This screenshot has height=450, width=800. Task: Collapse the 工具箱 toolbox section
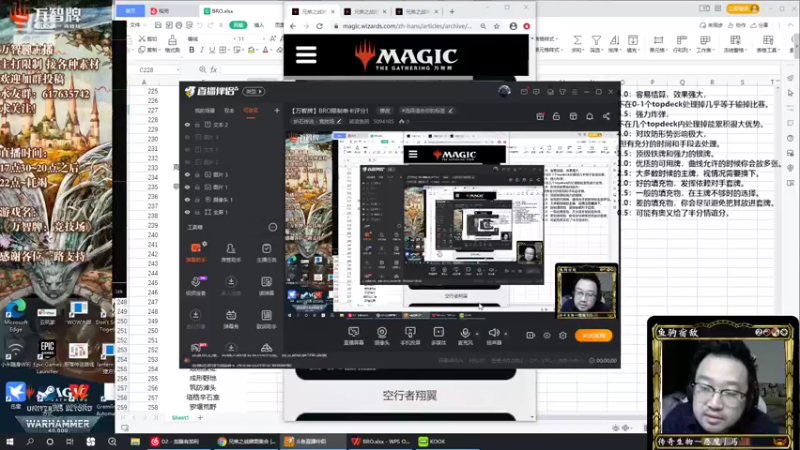[x=273, y=227]
